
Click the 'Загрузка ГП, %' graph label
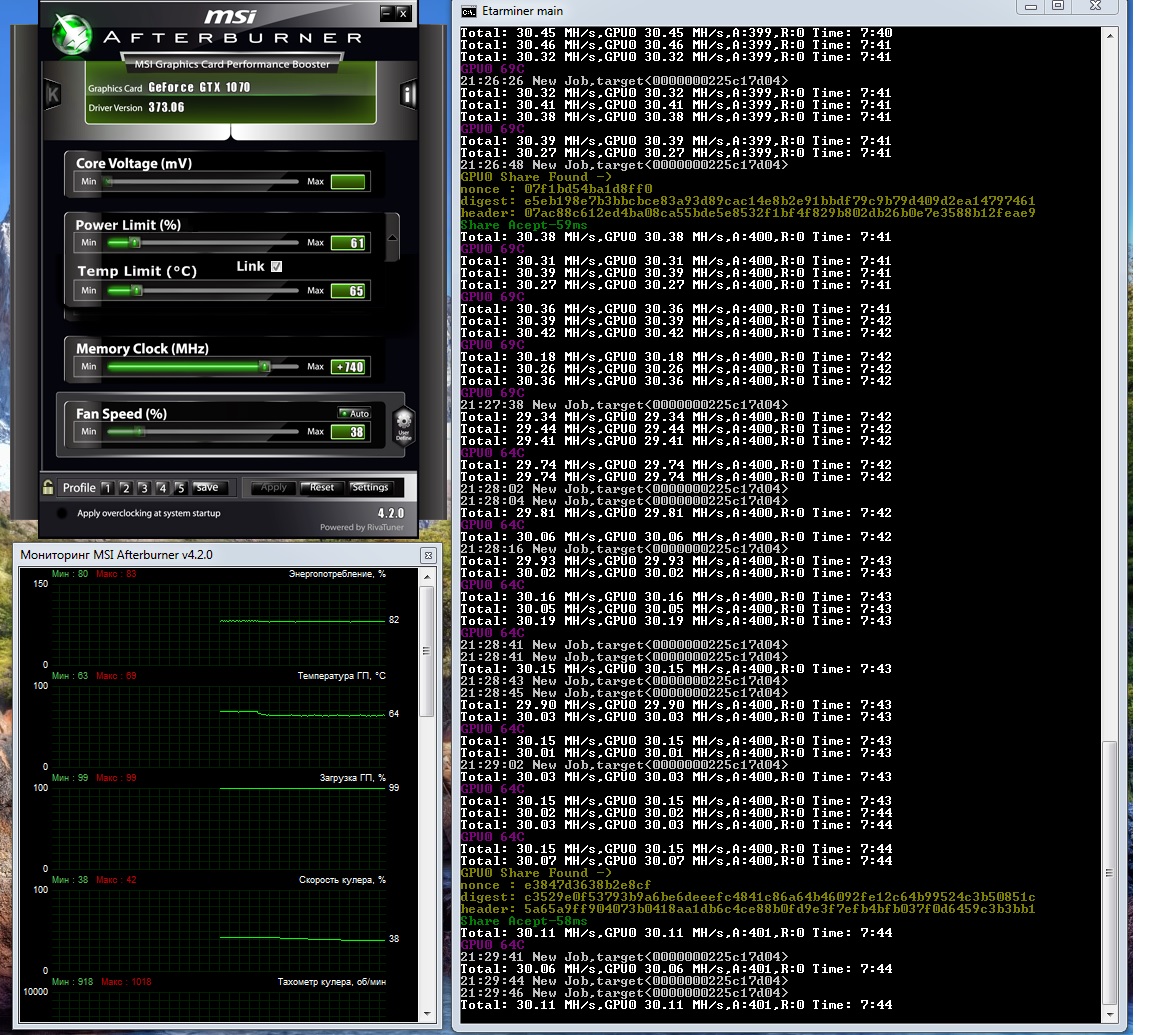pos(353,778)
